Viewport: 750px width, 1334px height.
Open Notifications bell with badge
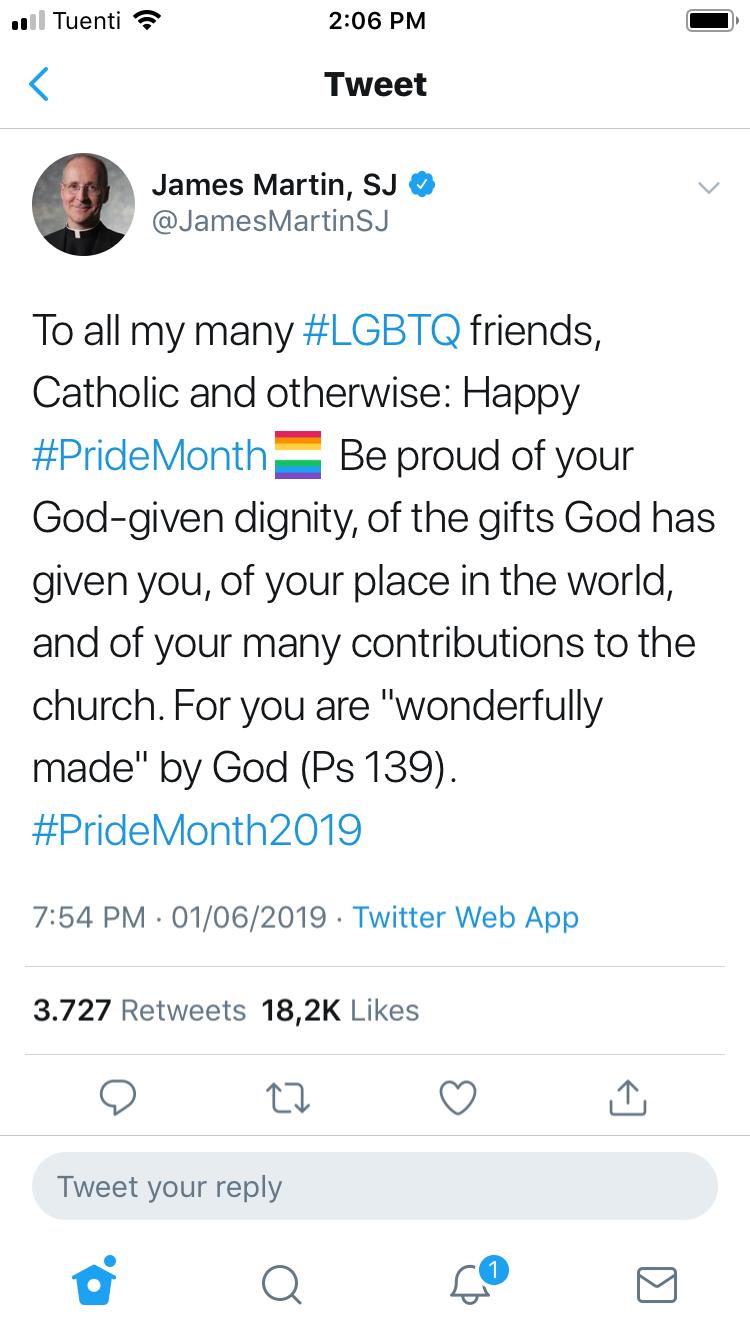coord(471,1284)
